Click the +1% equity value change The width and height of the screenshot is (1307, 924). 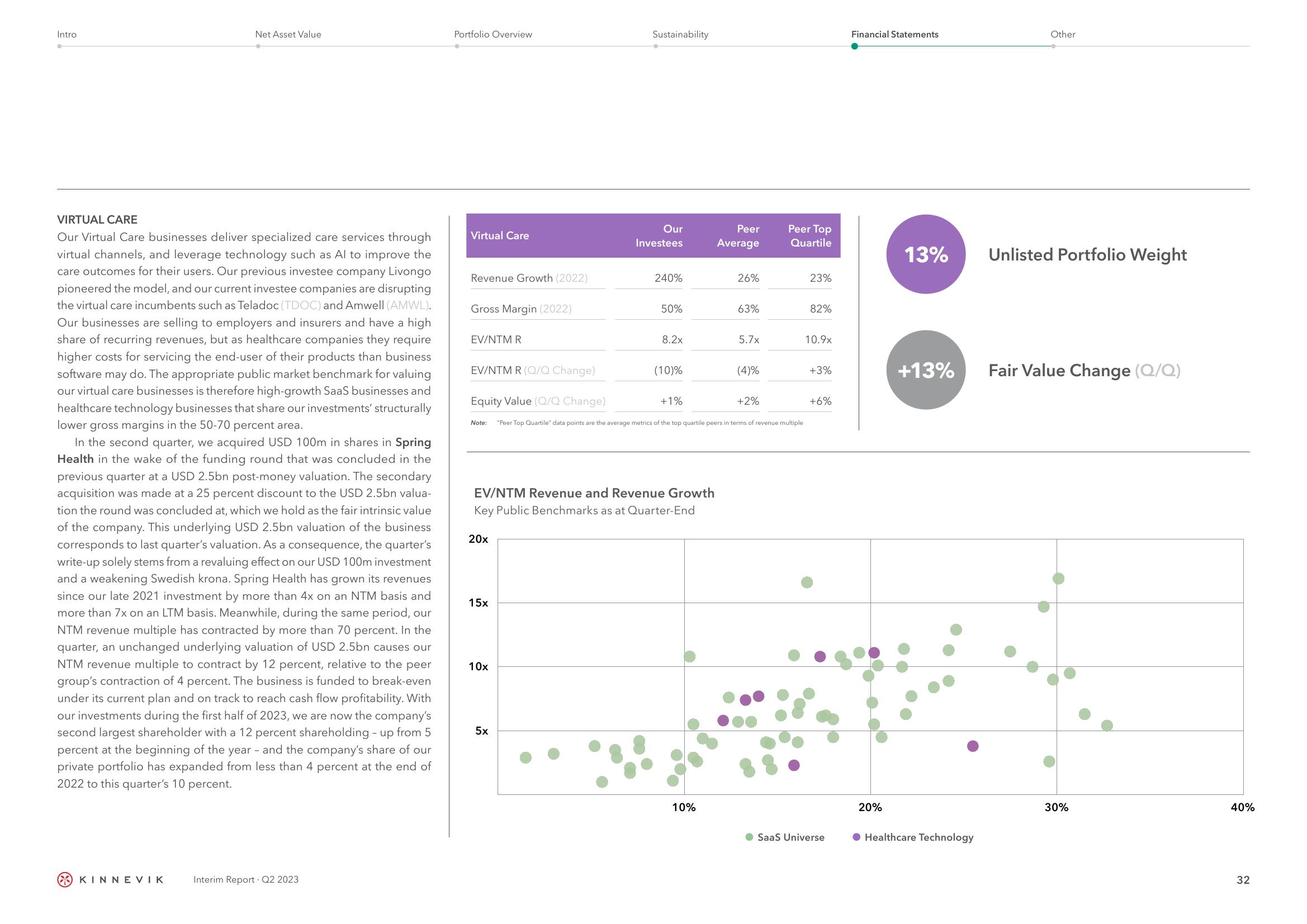point(671,401)
